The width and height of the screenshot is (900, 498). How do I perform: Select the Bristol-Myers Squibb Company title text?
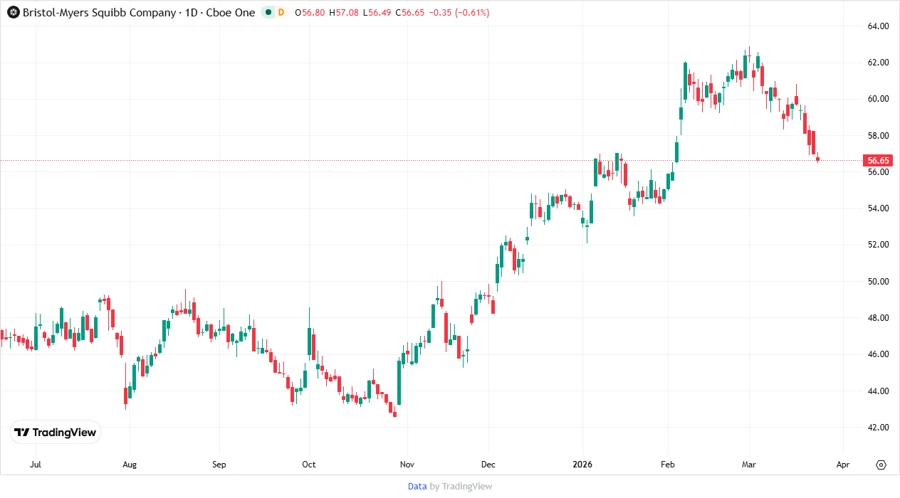tap(99, 12)
